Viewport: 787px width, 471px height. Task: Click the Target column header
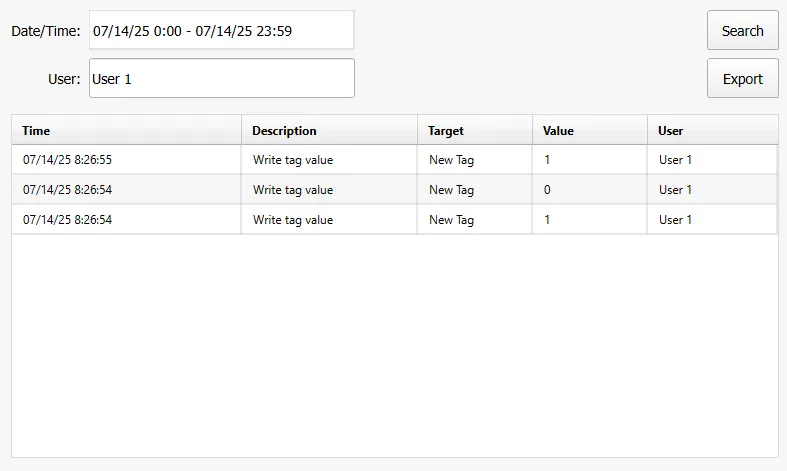click(474, 131)
